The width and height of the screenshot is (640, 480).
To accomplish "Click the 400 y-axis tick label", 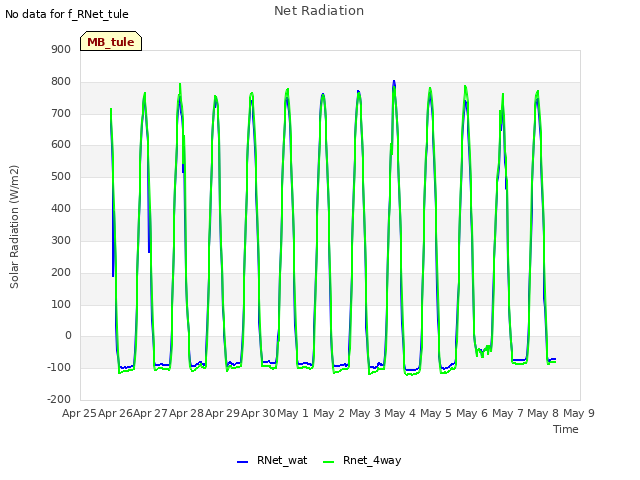I will 61,209.
